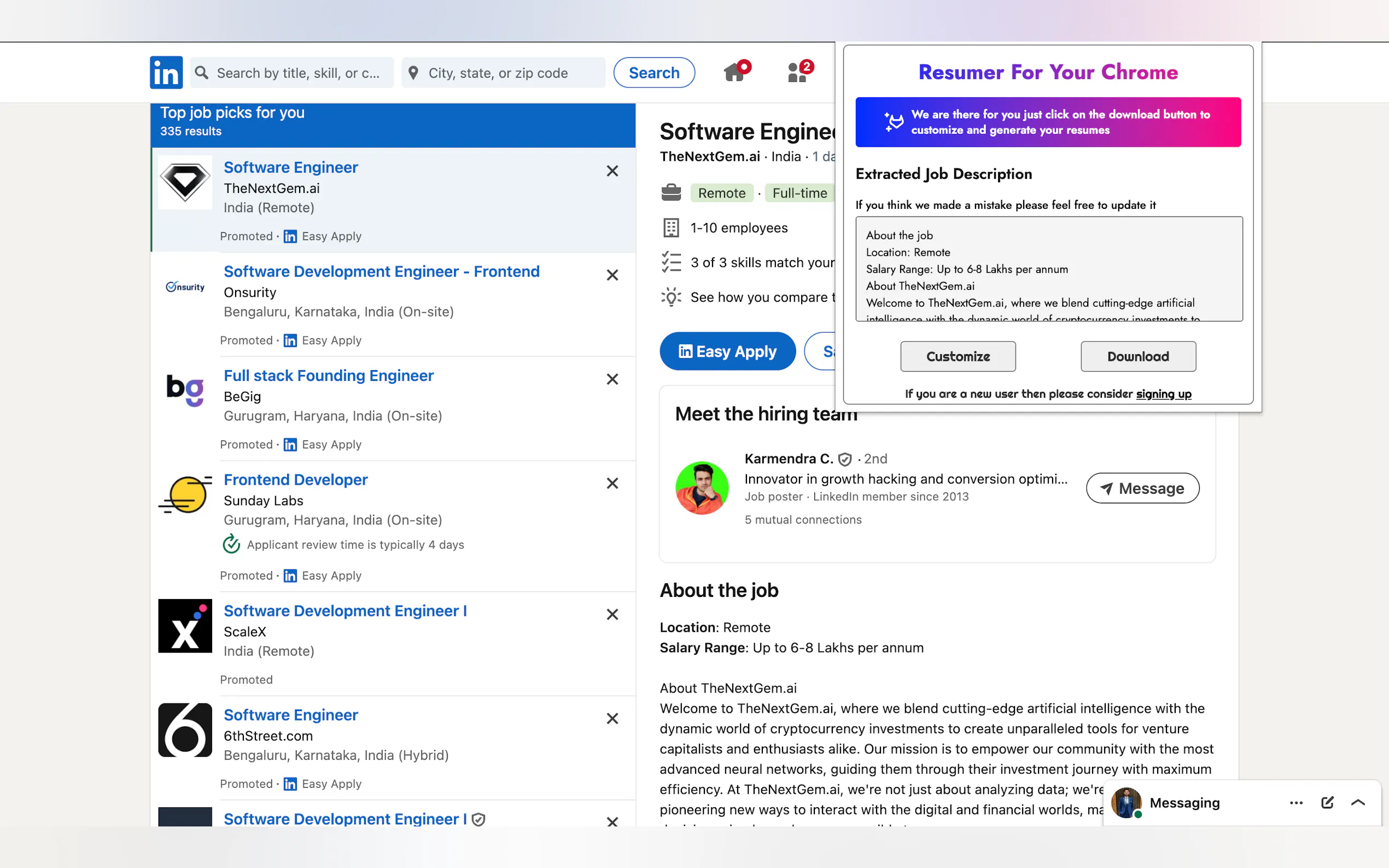Dismiss the Onsurity Frontend job card

click(612, 275)
